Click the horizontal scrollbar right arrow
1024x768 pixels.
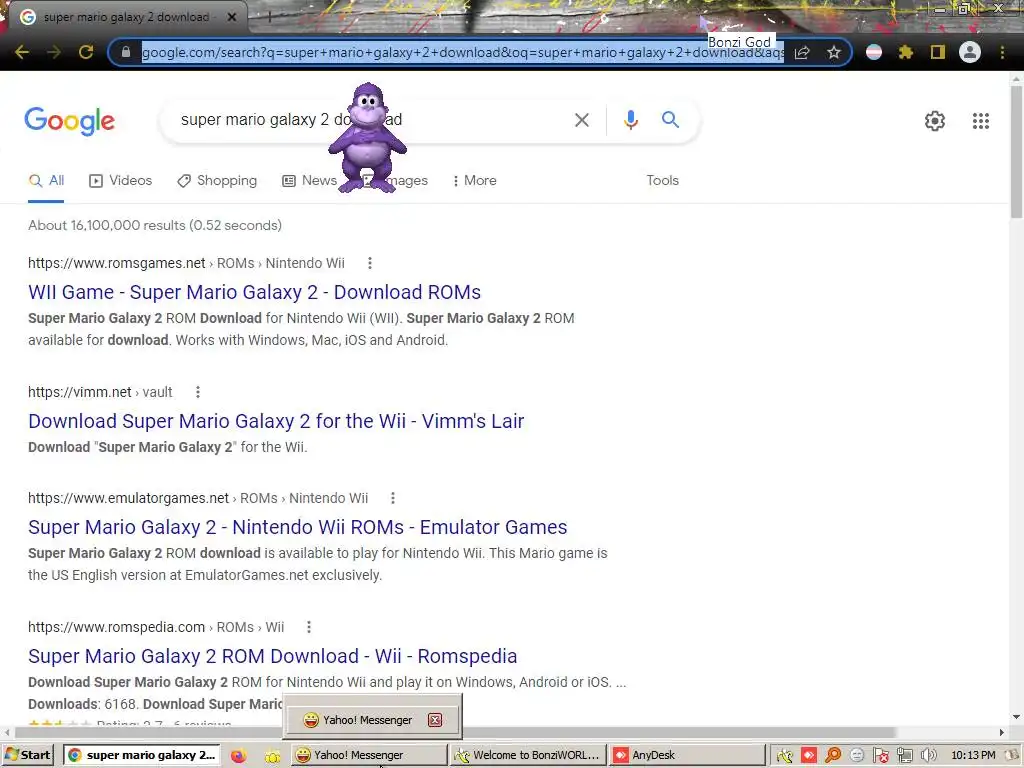coord(1002,732)
